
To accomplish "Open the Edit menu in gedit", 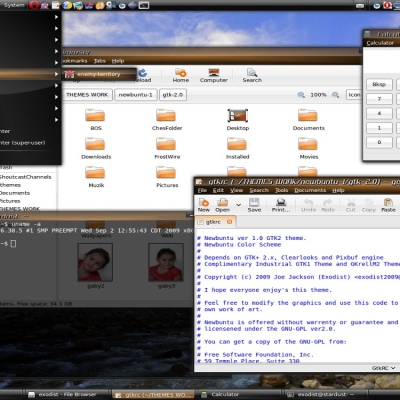I will pos(218,190).
